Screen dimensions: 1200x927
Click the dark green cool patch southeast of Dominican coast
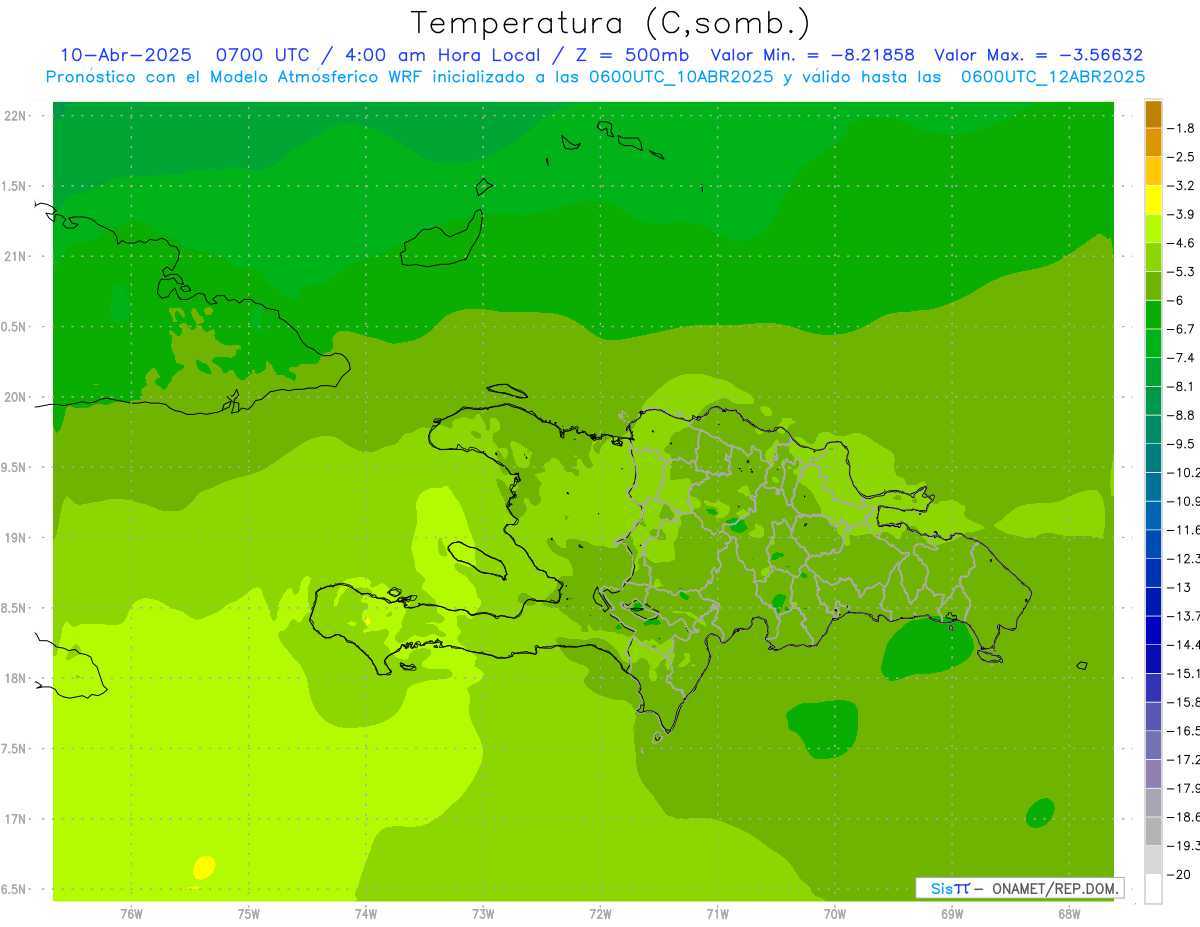[x=928, y=649]
